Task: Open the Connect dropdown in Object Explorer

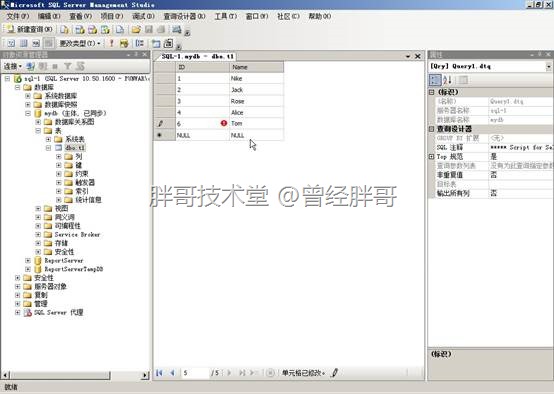Action: tap(13, 66)
